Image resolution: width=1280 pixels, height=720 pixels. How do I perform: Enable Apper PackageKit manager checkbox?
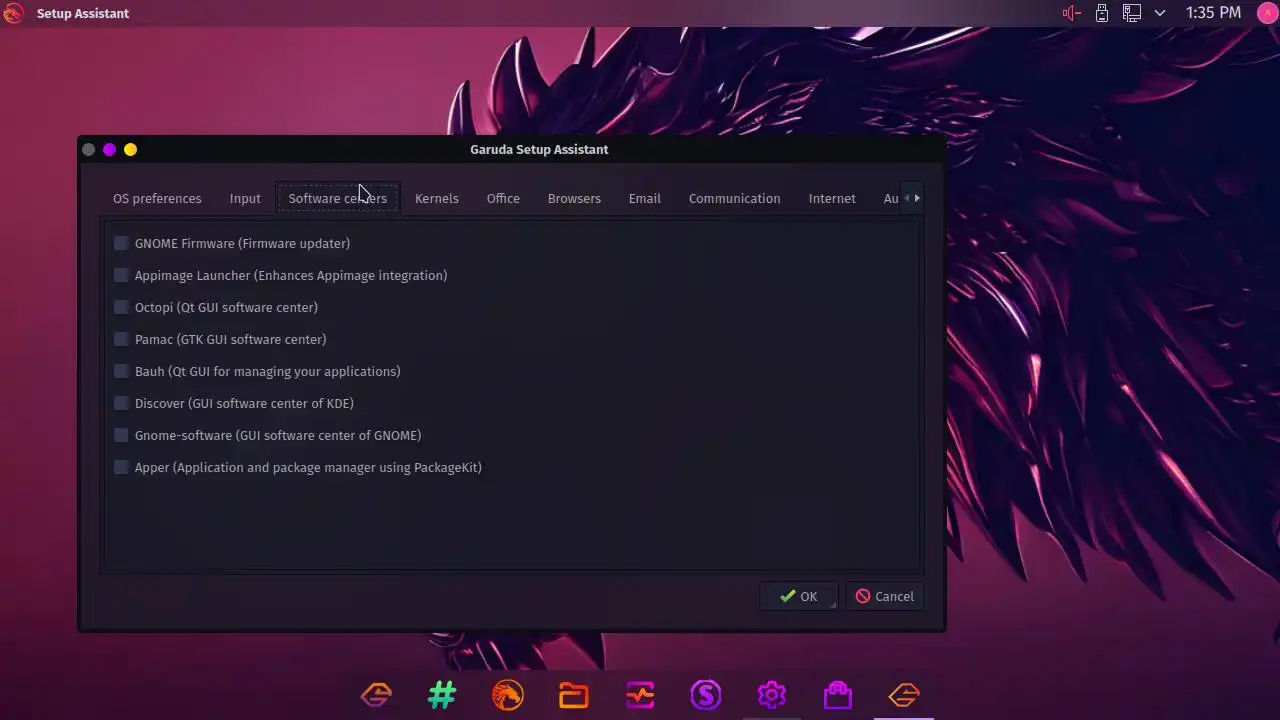point(121,467)
